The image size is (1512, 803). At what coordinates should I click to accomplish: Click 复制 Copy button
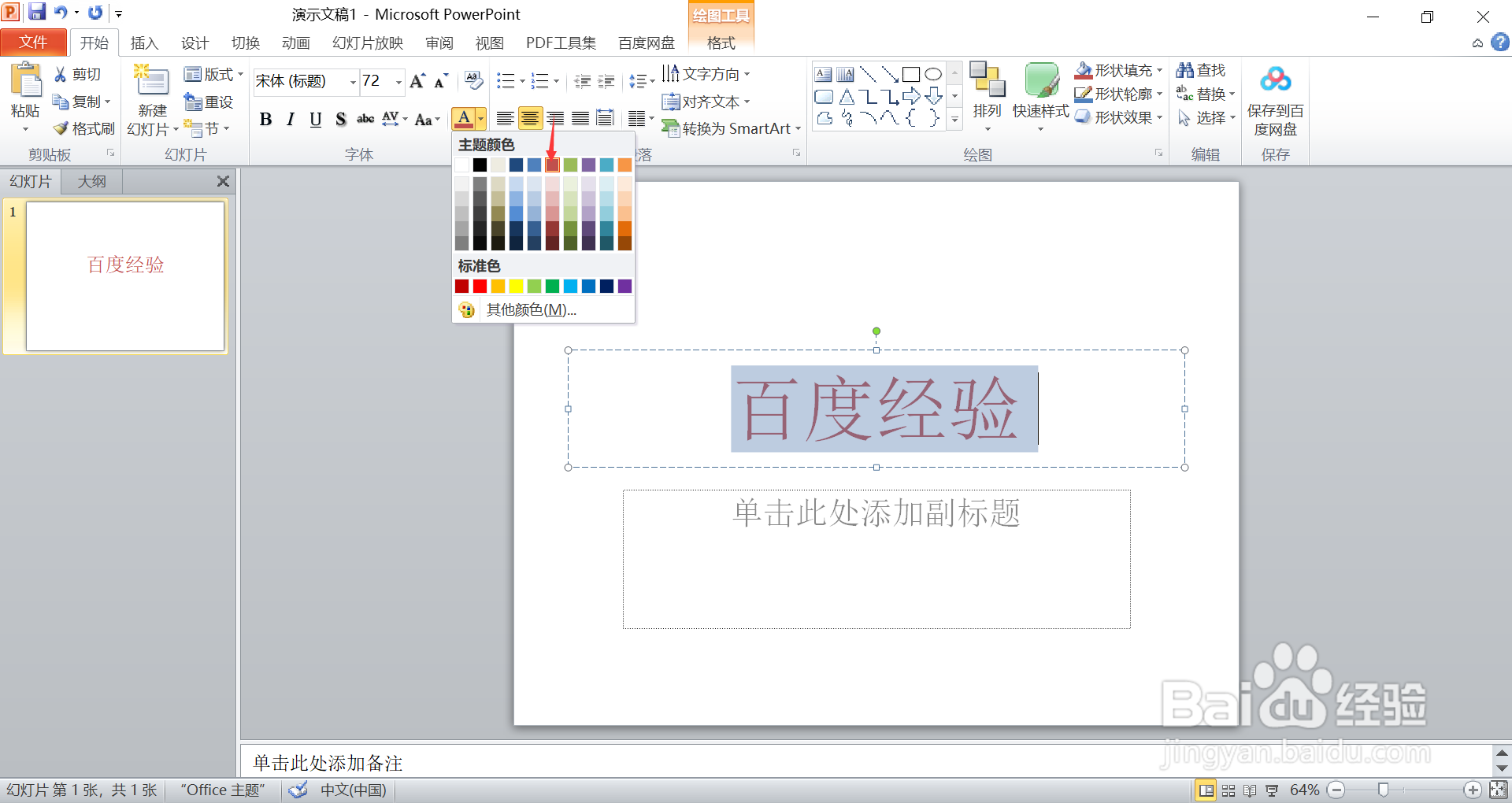point(82,102)
